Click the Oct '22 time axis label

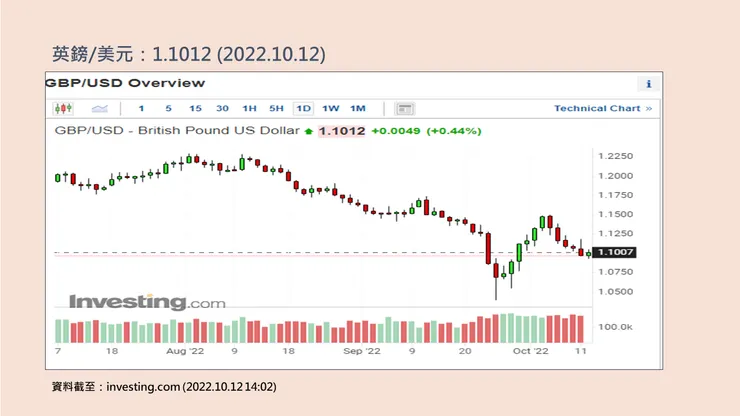(x=529, y=352)
